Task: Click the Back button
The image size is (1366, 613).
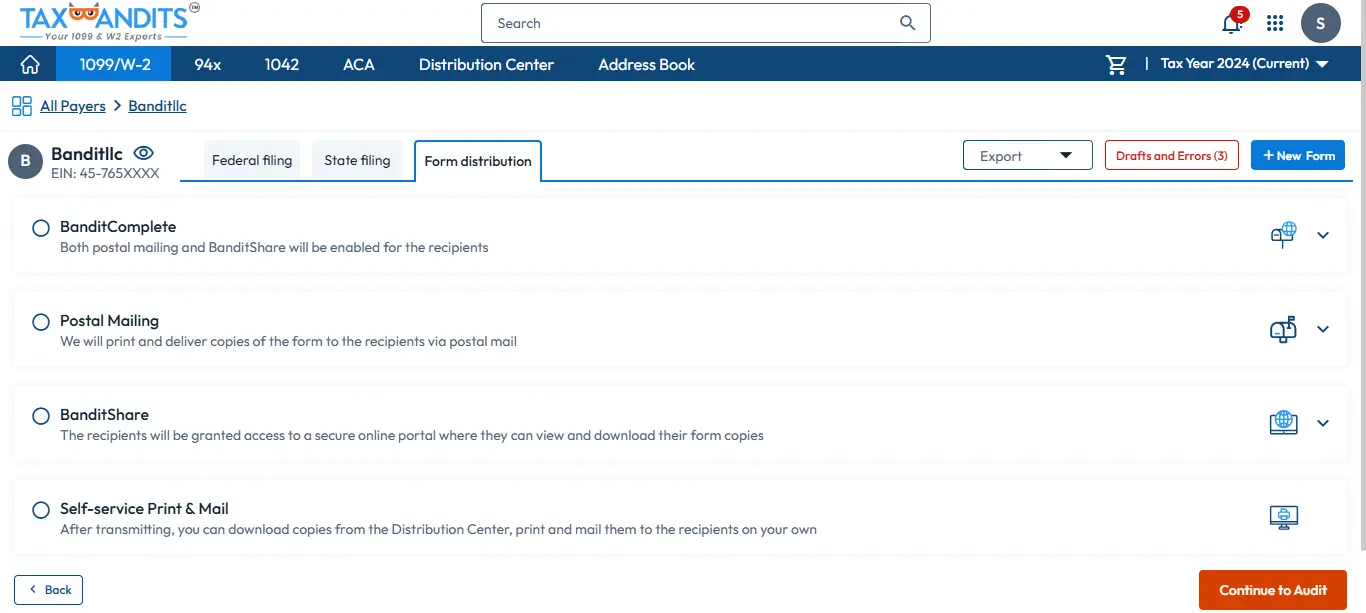Action: tap(49, 590)
